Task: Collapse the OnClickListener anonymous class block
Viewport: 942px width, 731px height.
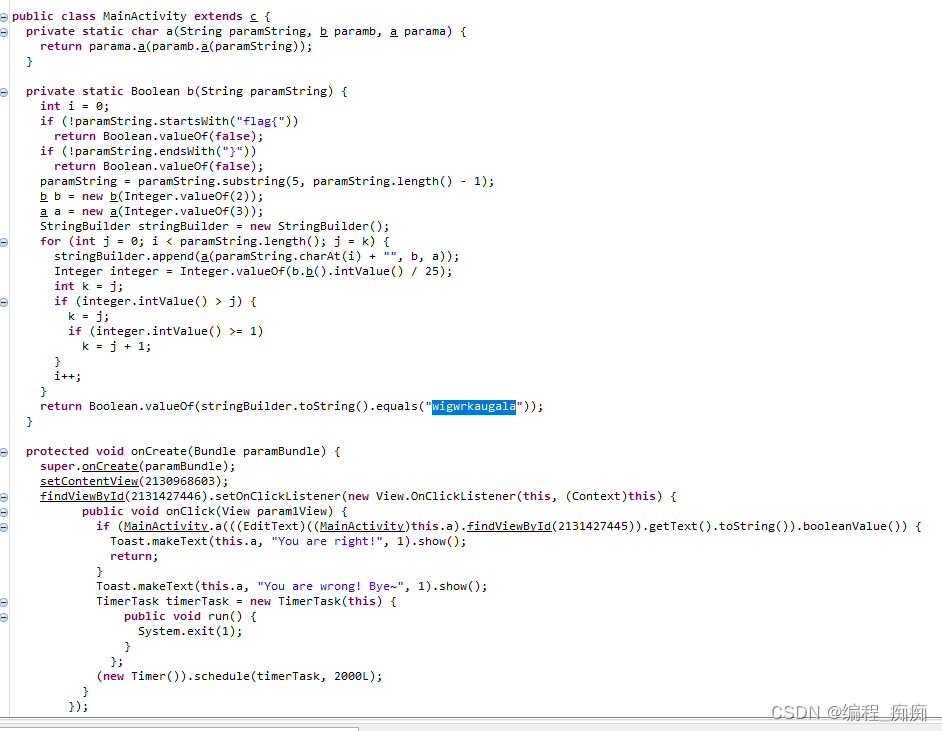Action: (5, 496)
